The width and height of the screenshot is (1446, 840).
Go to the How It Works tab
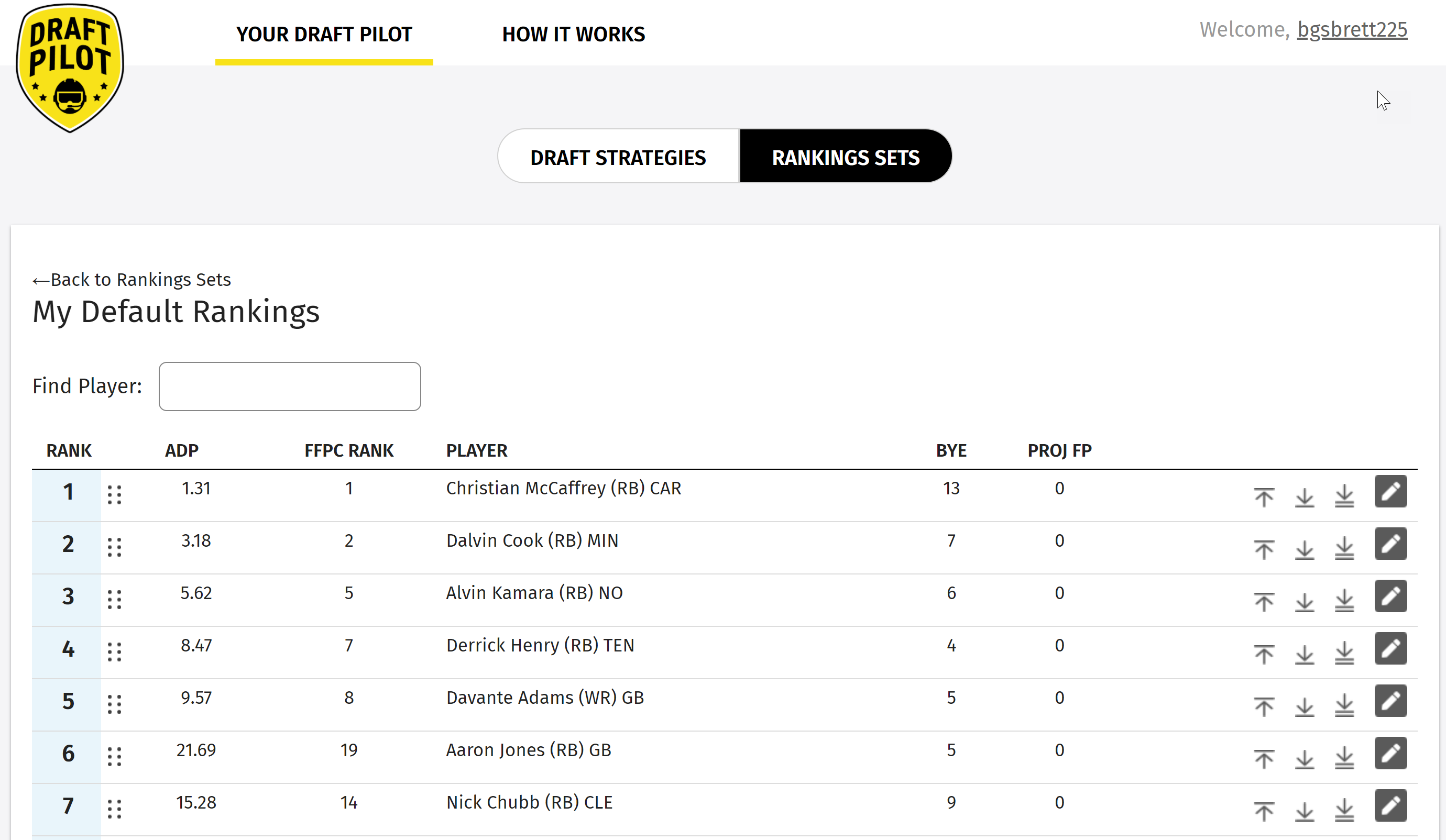click(573, 35)
